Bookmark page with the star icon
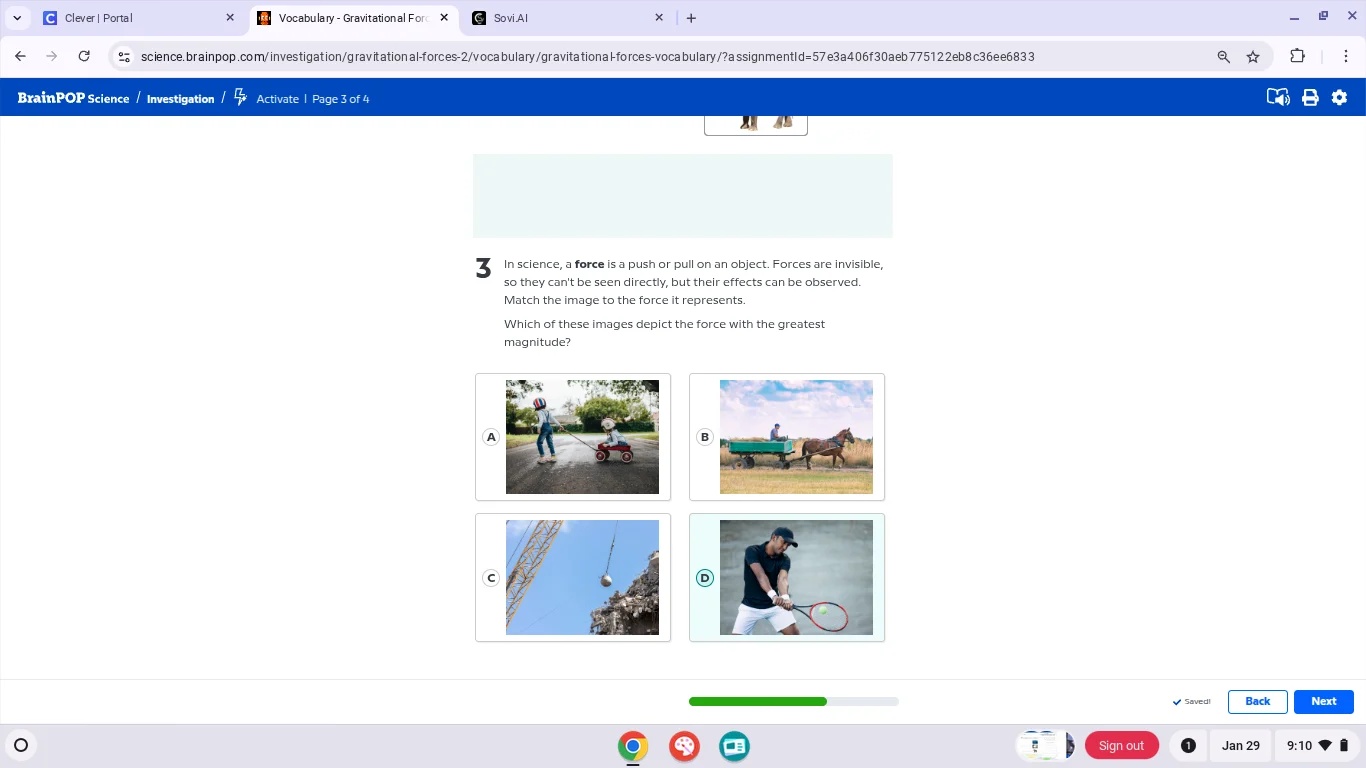1366x768 pixels. coord(1253,57)
